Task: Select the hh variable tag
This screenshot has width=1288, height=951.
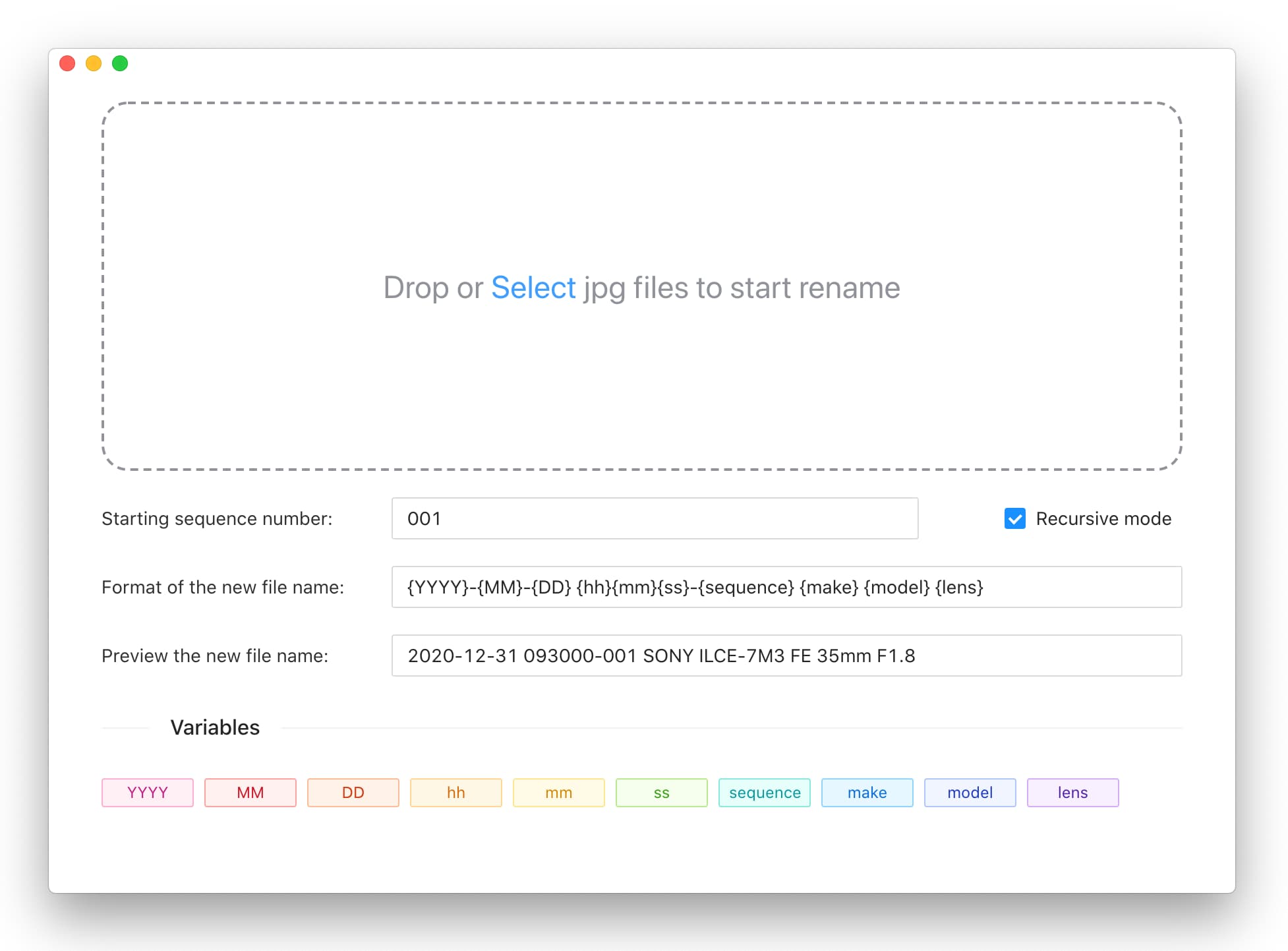Action: click(456, 792)
